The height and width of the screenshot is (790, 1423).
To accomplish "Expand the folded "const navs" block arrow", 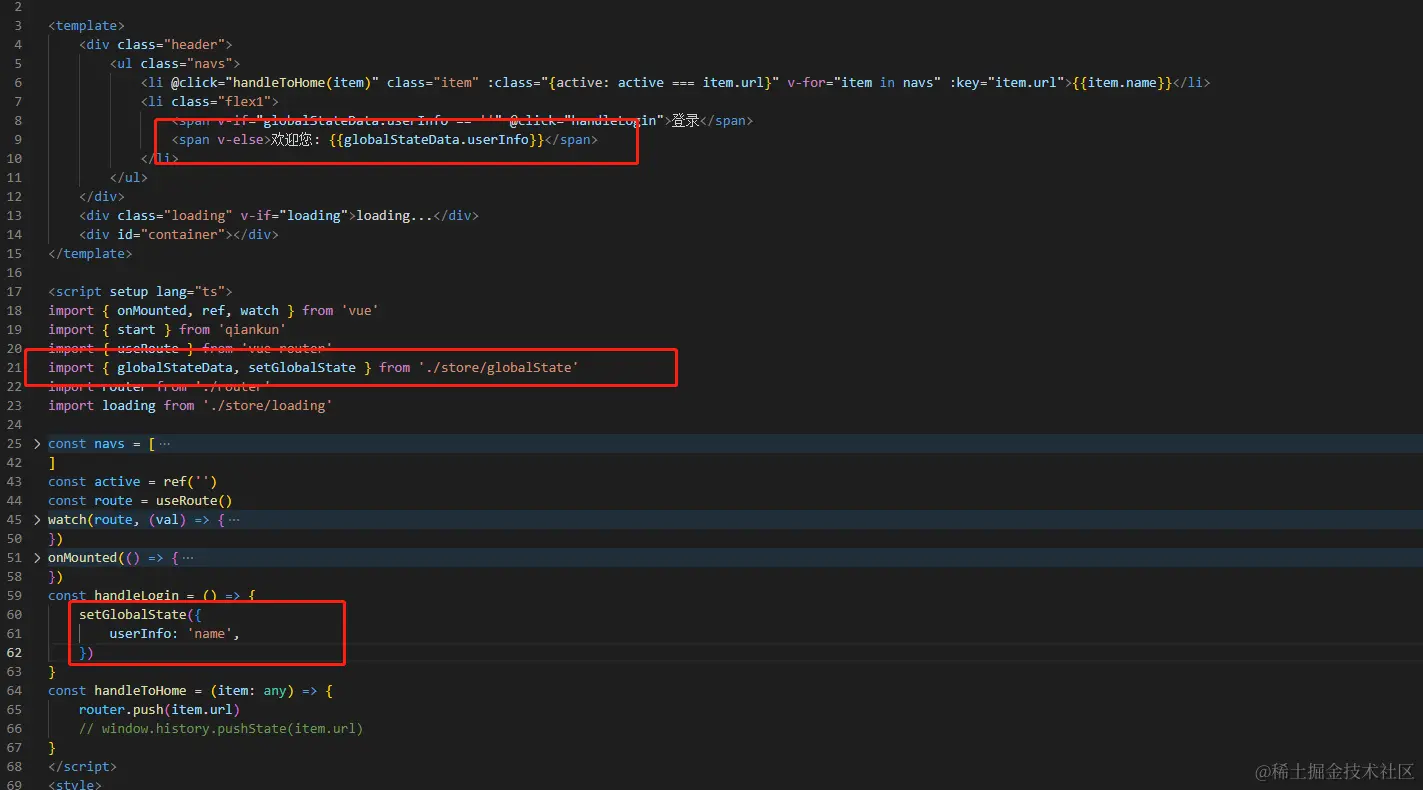I will 37,443.
